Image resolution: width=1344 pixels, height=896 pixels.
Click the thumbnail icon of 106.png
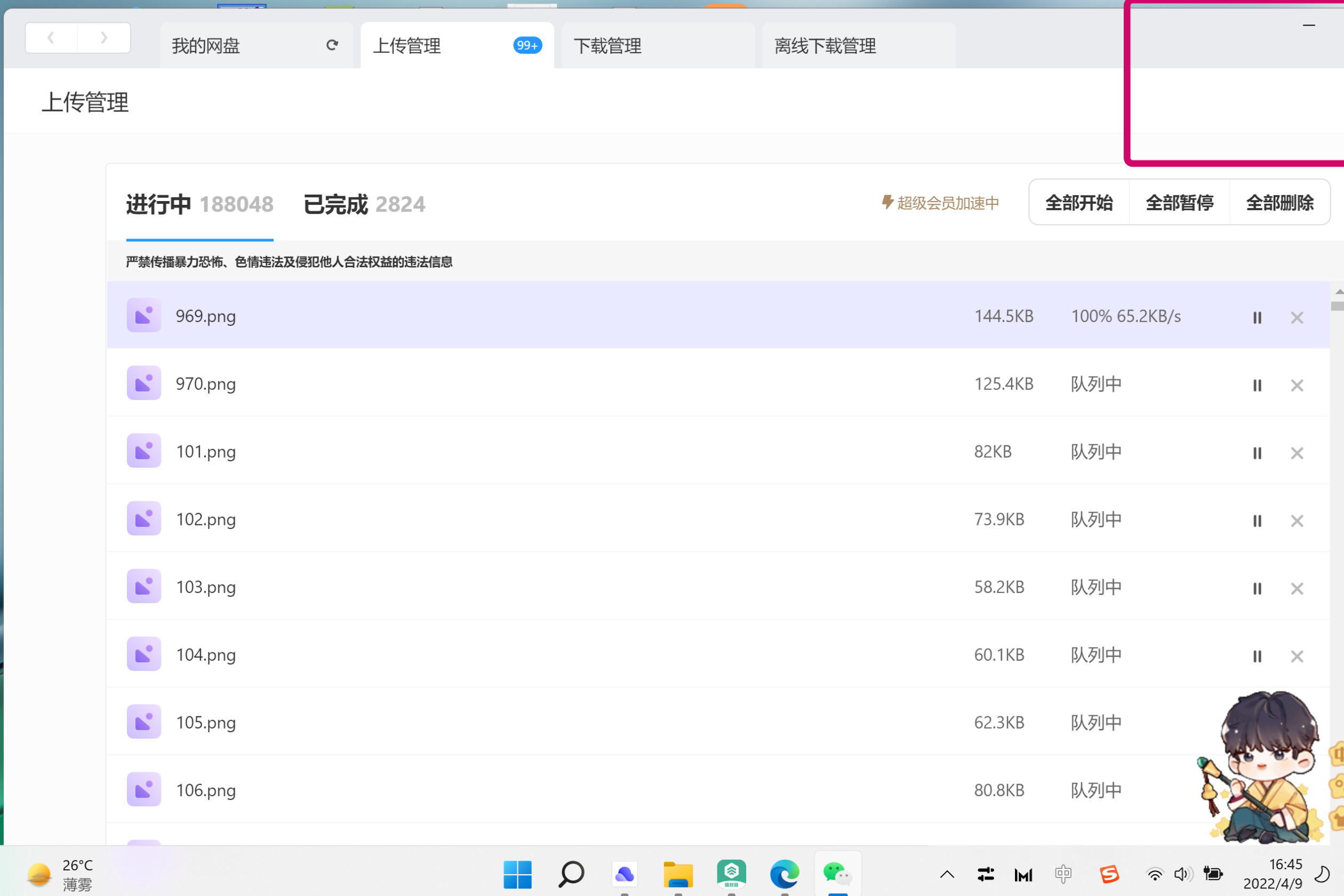pos(143,789)
